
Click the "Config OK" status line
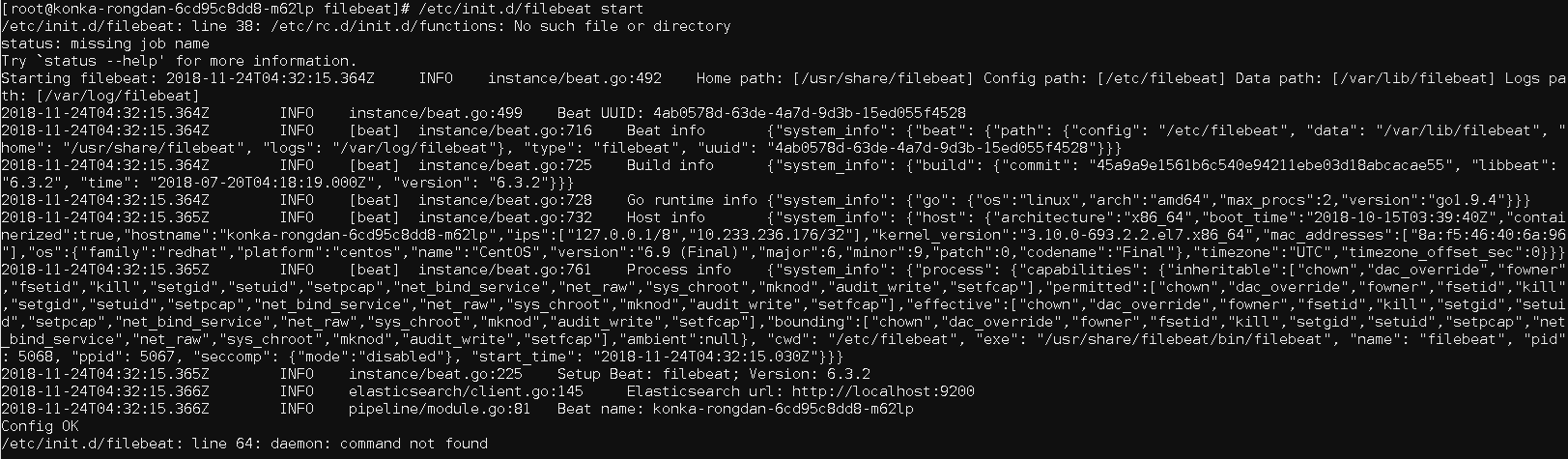tap(40, 426)
